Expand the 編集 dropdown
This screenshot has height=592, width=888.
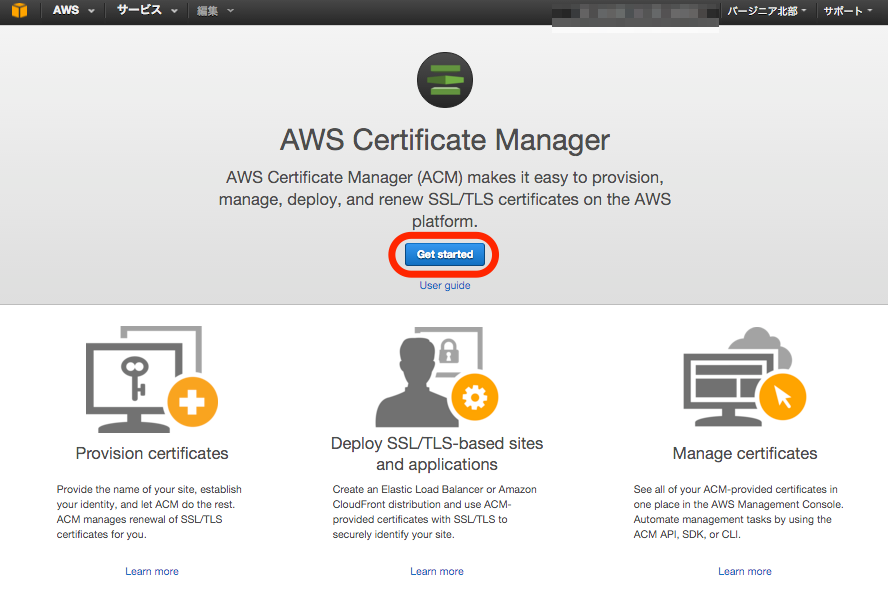pos(208,11)
